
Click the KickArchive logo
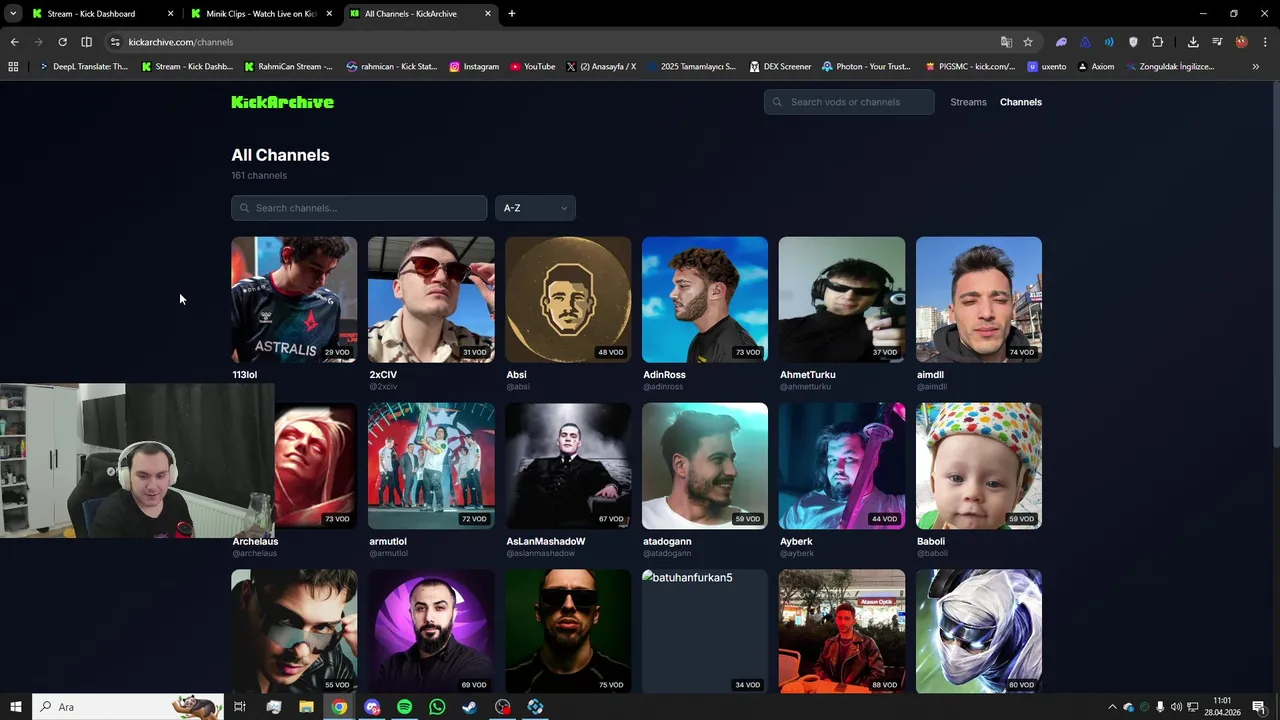[282, 102]
